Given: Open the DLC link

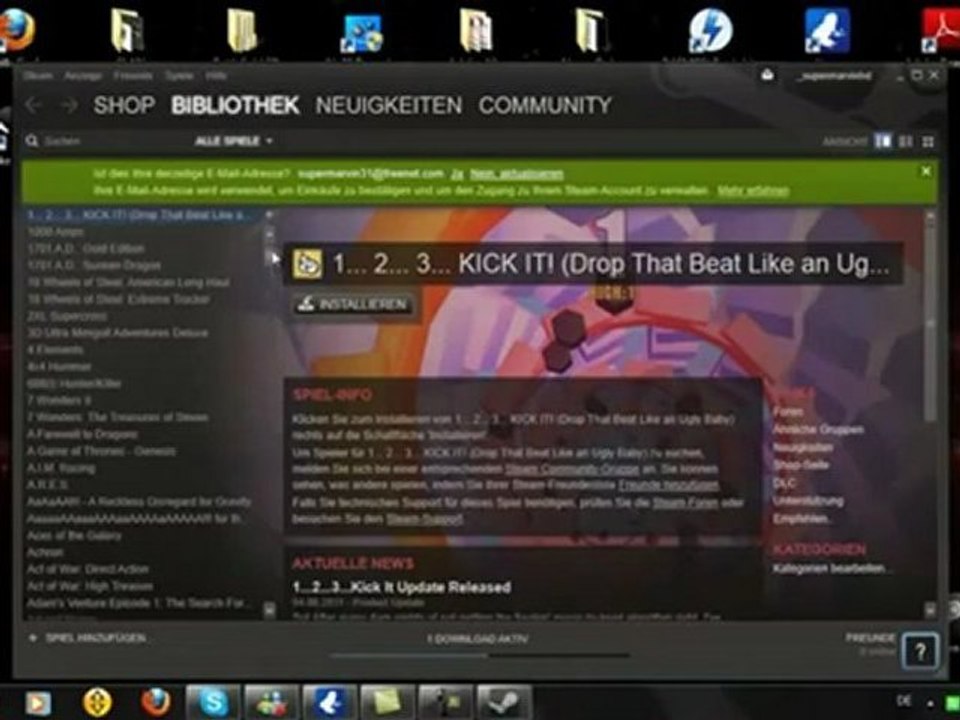Looking at the screenshot, I should [784, 483].
